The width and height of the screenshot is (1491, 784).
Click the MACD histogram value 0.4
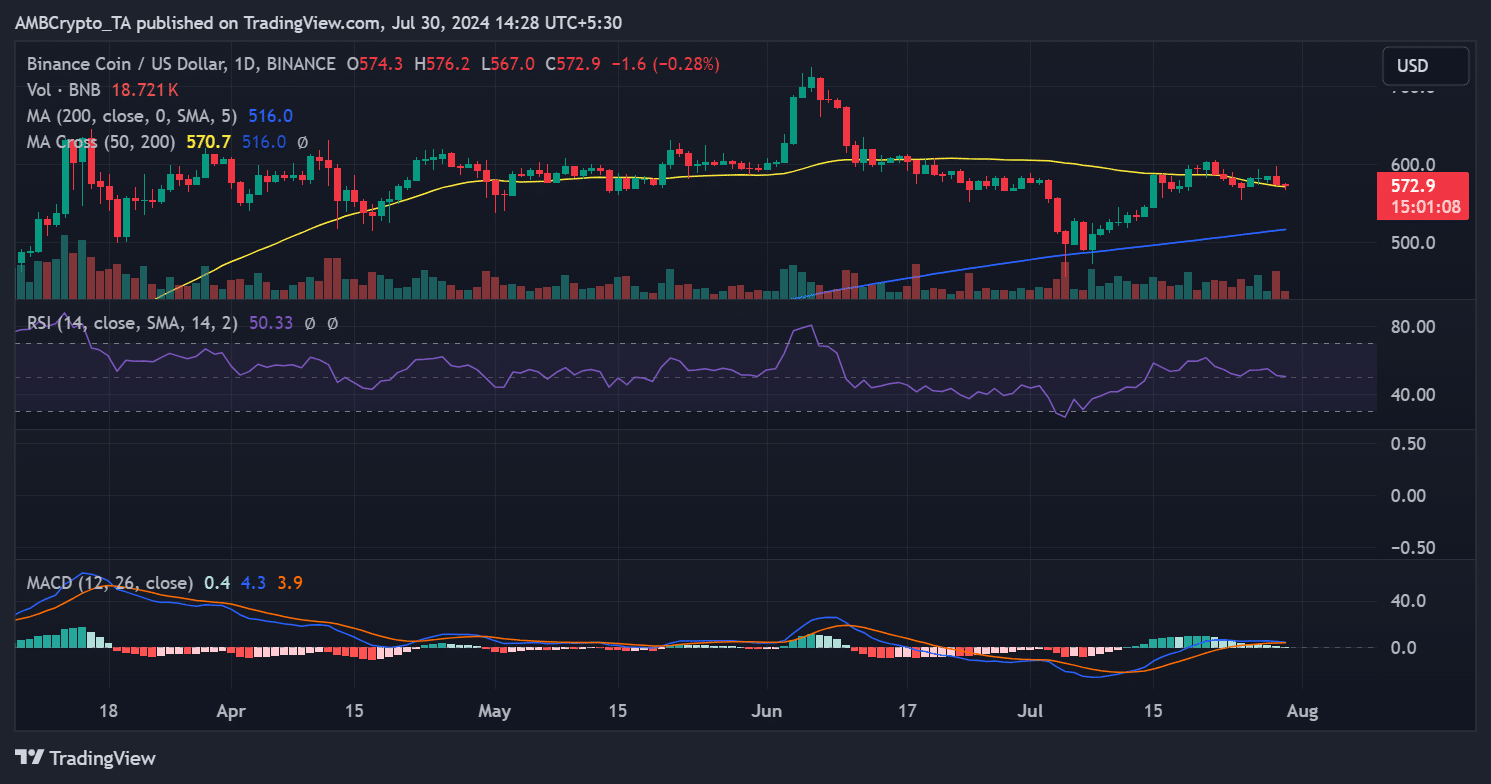216,582
